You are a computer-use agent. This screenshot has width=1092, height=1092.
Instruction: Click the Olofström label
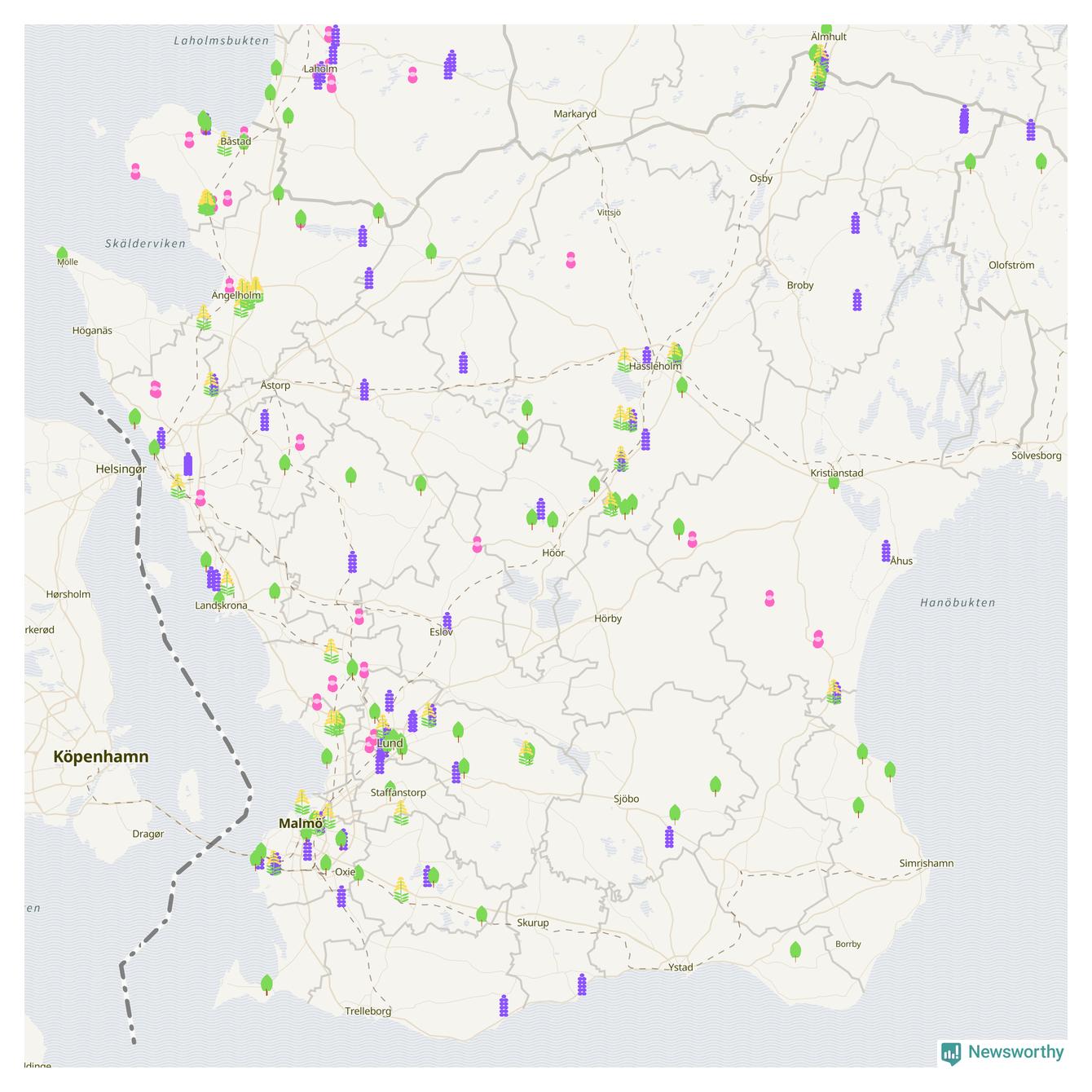(x=1011, y=265)
